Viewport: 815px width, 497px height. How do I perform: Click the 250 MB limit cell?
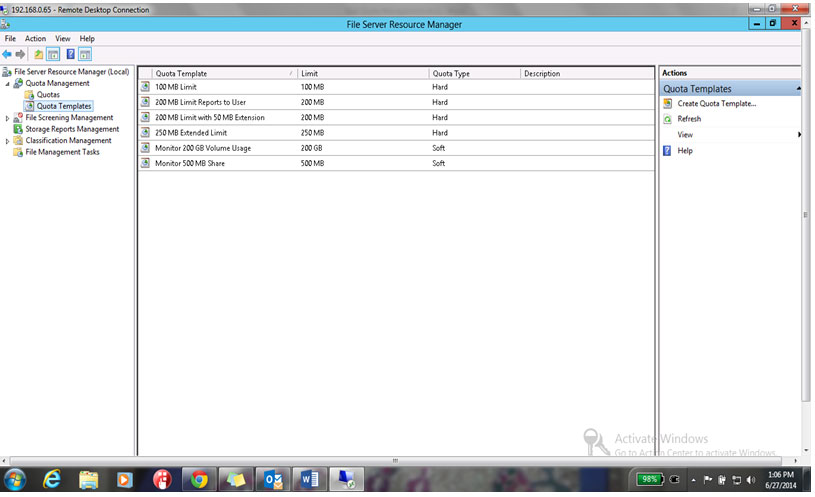(x=312, y=133)
